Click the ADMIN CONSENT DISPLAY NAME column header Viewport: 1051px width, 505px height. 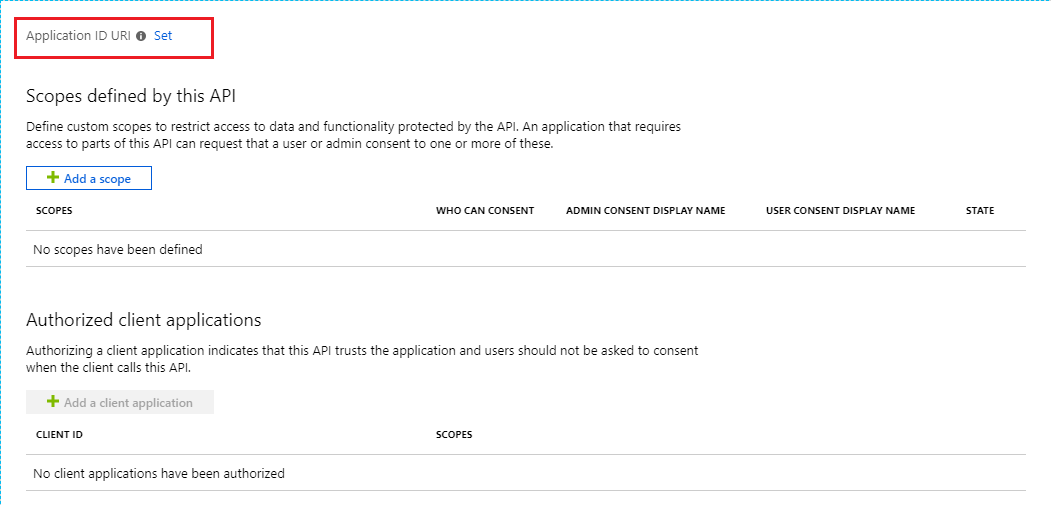click(645, 211)
